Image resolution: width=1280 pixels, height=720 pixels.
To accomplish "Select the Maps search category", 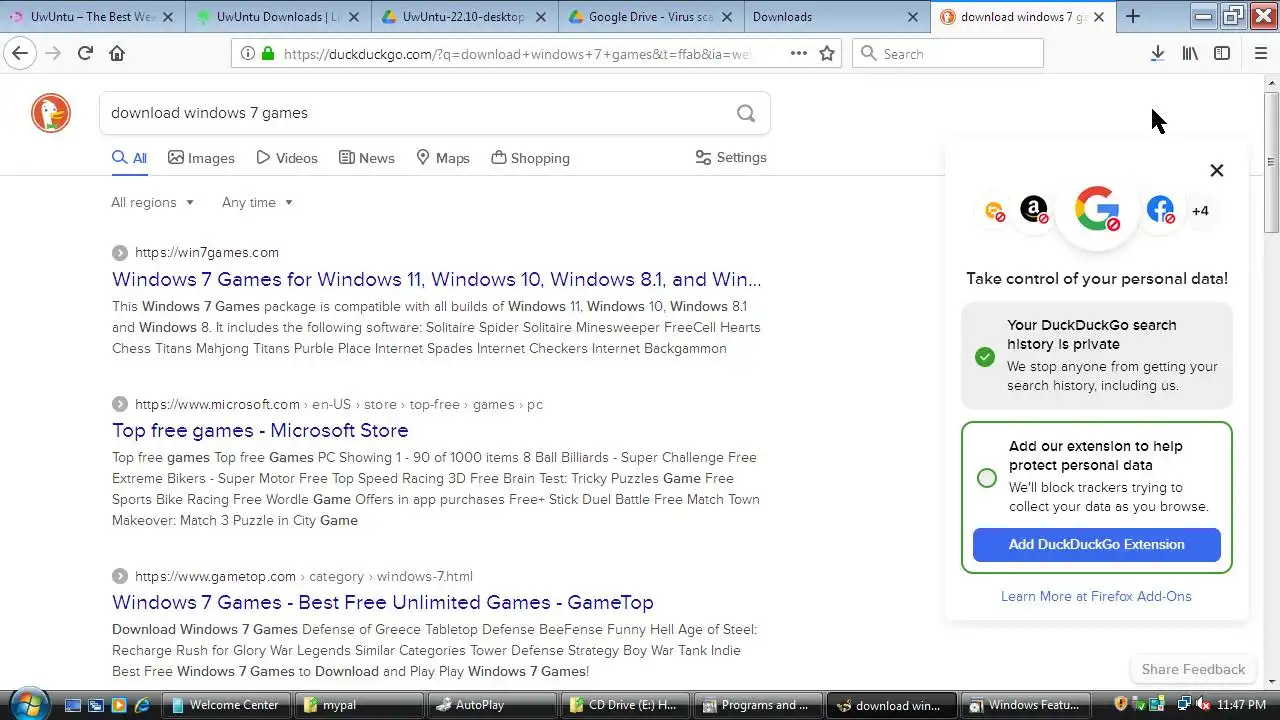I will [x=443, y=158].
